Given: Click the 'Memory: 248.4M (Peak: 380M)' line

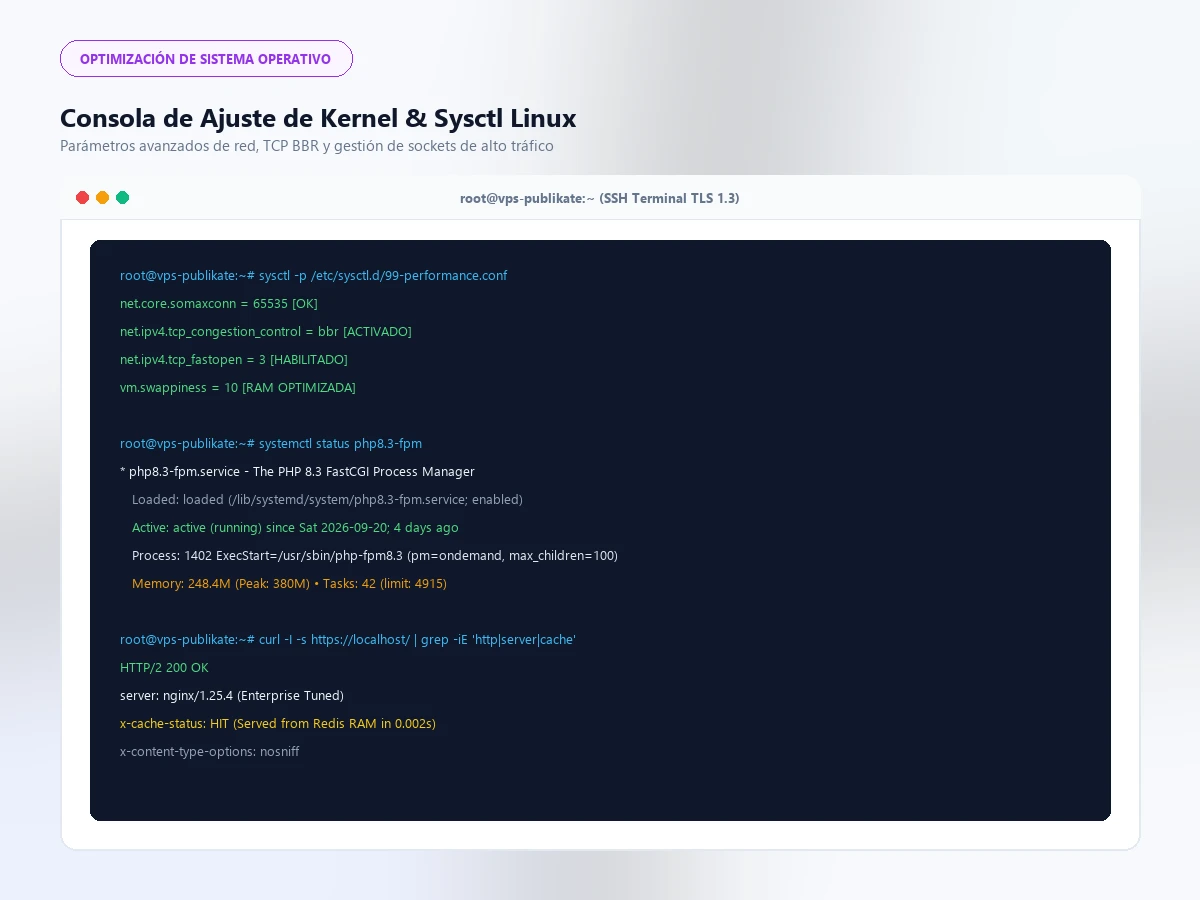Looking at the screenshot, I should click(289, 583).
